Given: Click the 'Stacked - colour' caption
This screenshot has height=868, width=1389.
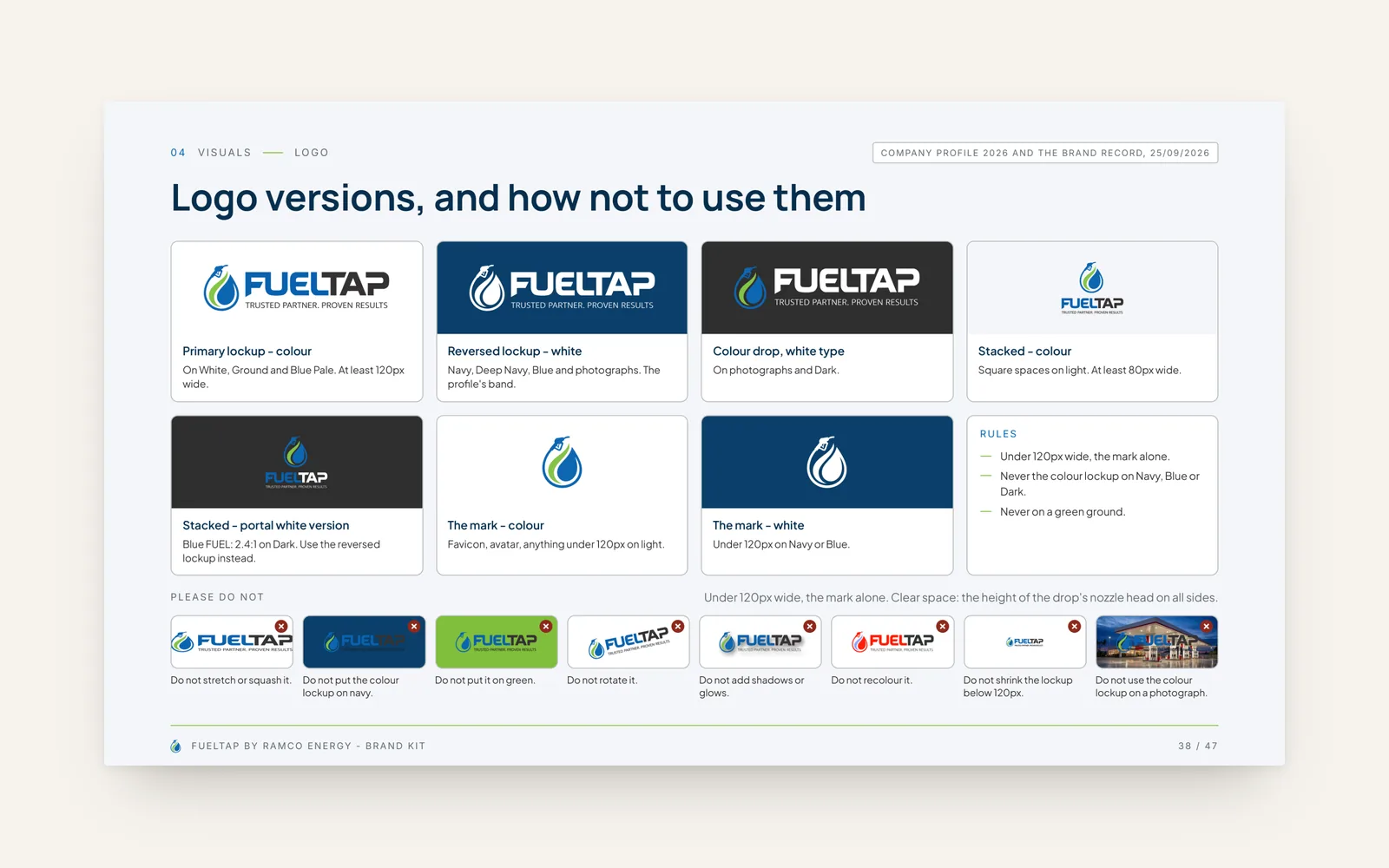Looking at the screenshot, I should 1024,352.
